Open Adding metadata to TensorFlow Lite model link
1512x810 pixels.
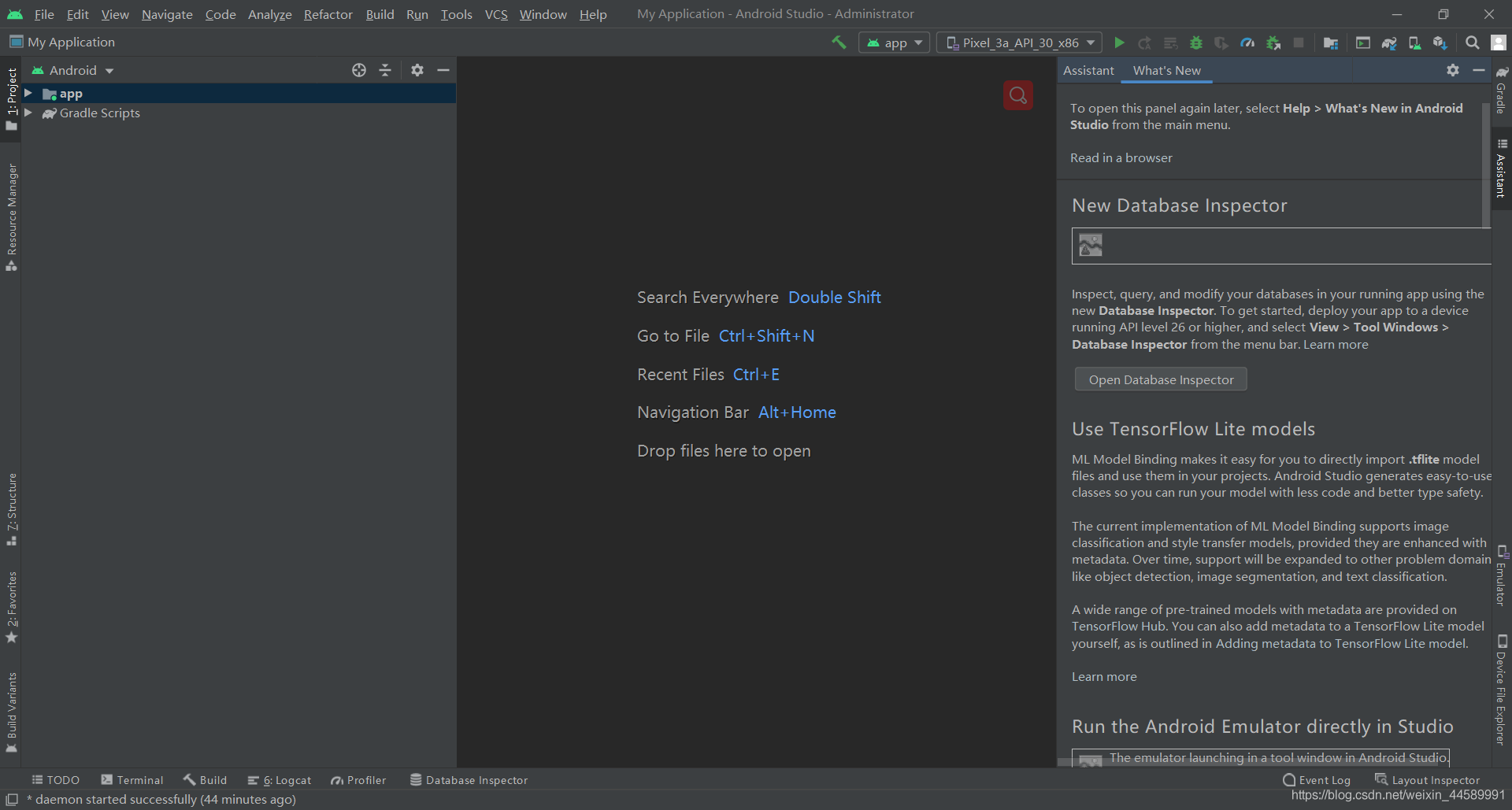point(1340,643)
